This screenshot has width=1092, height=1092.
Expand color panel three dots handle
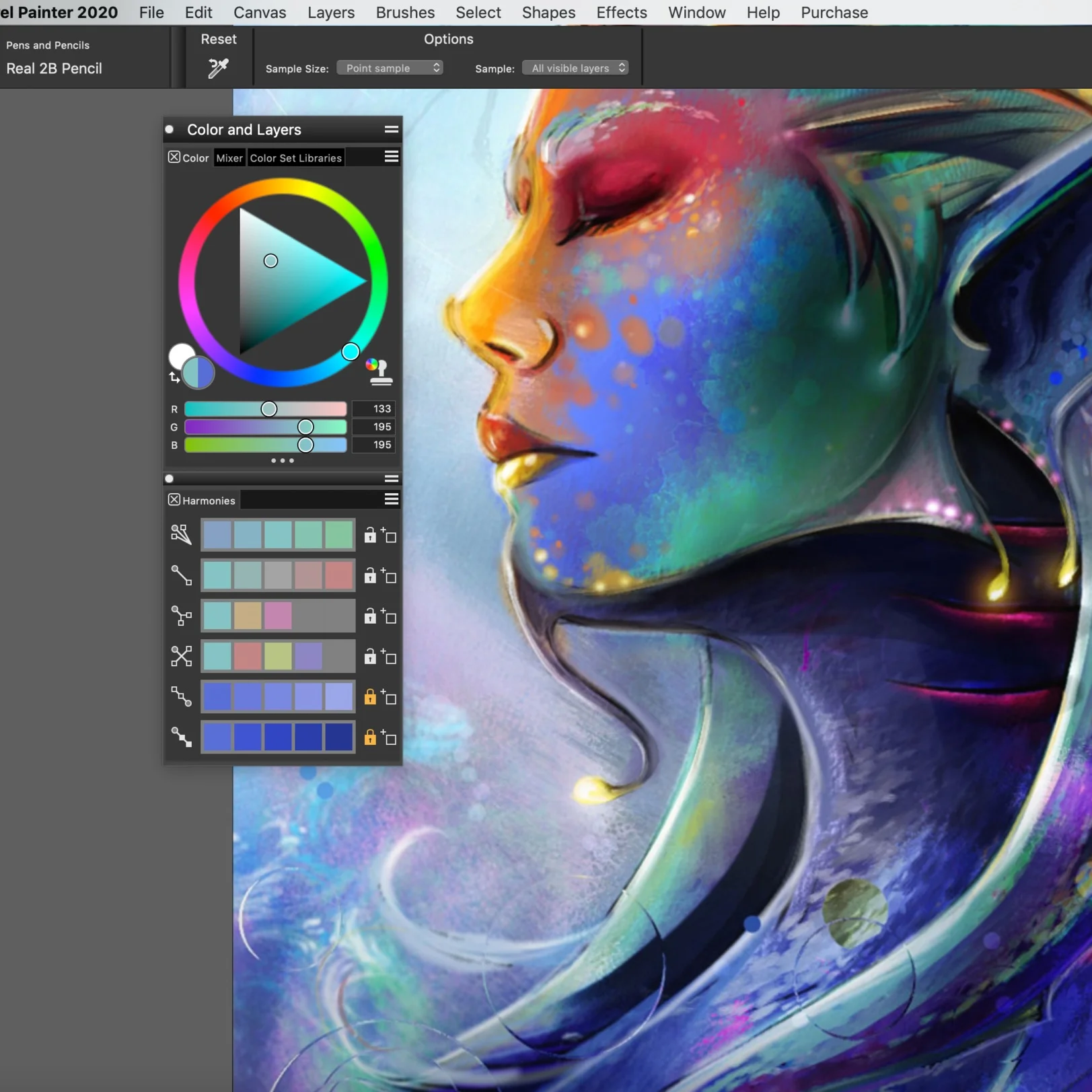tap(283, 461)
